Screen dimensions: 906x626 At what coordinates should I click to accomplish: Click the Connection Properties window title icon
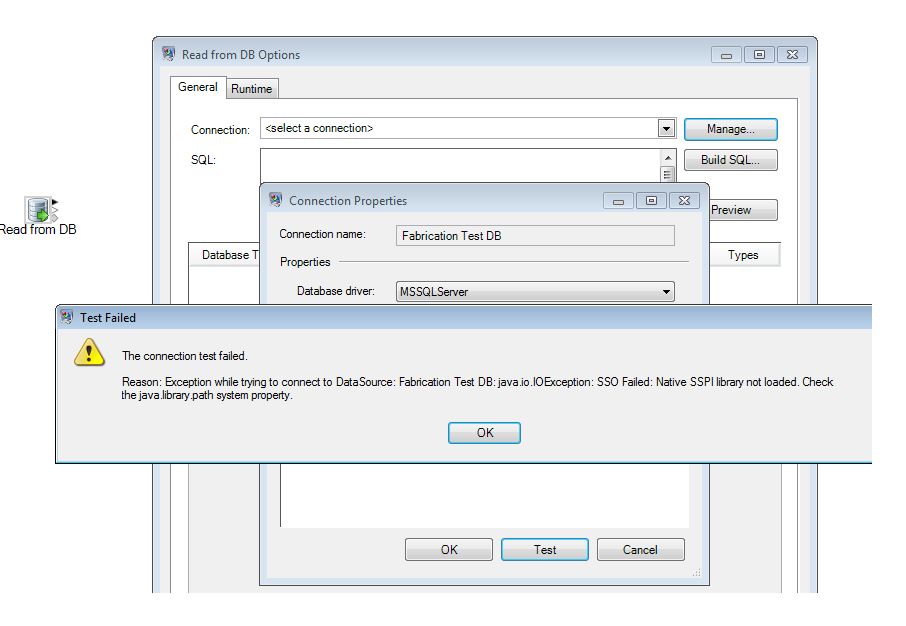pos(276,200)
